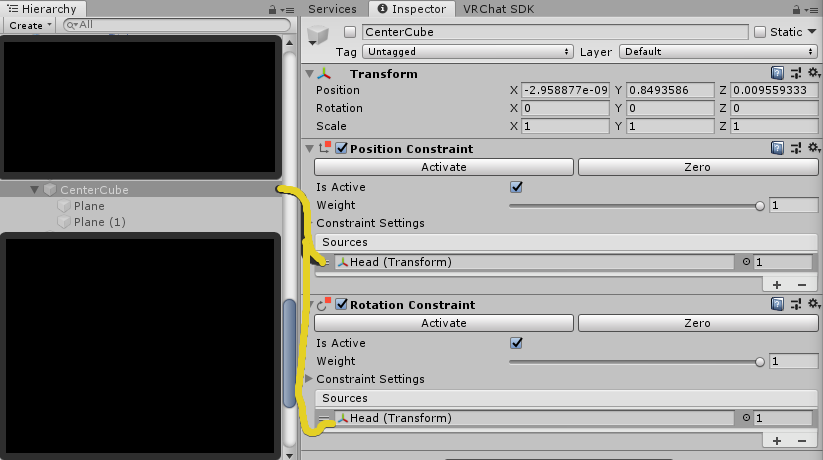The image size is (823, 460).
Task: Click the CenterCube object cube icon
Action: [x=318, y=35]
